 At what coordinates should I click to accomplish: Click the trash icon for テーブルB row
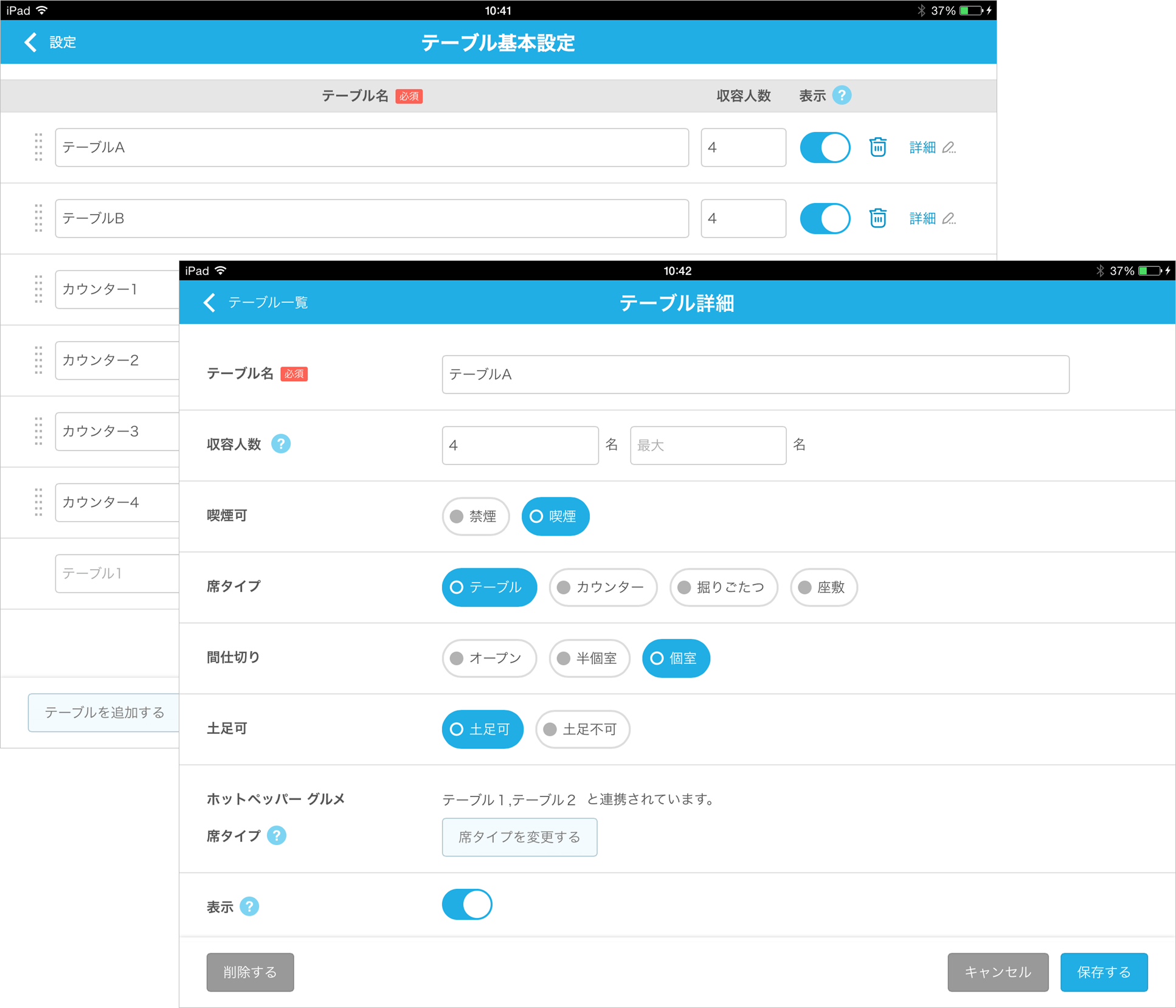point(877,218)
